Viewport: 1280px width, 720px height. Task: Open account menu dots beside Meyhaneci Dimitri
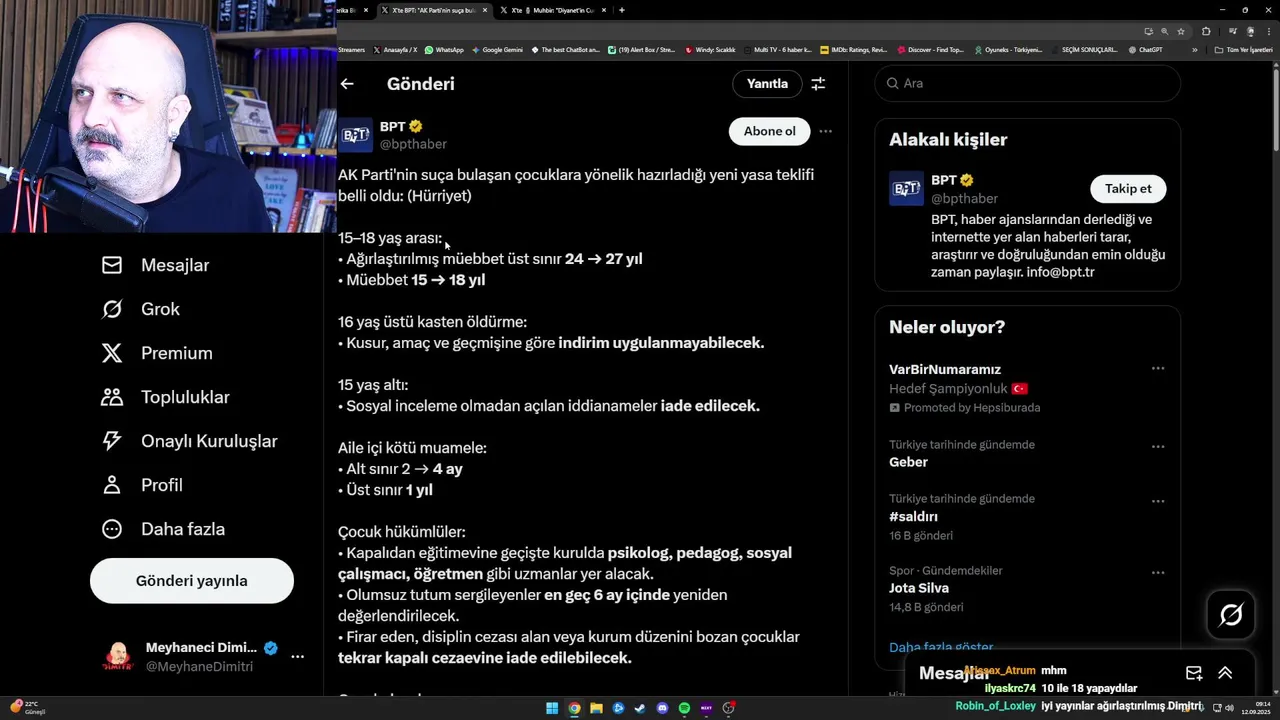[x=297, y=657]
